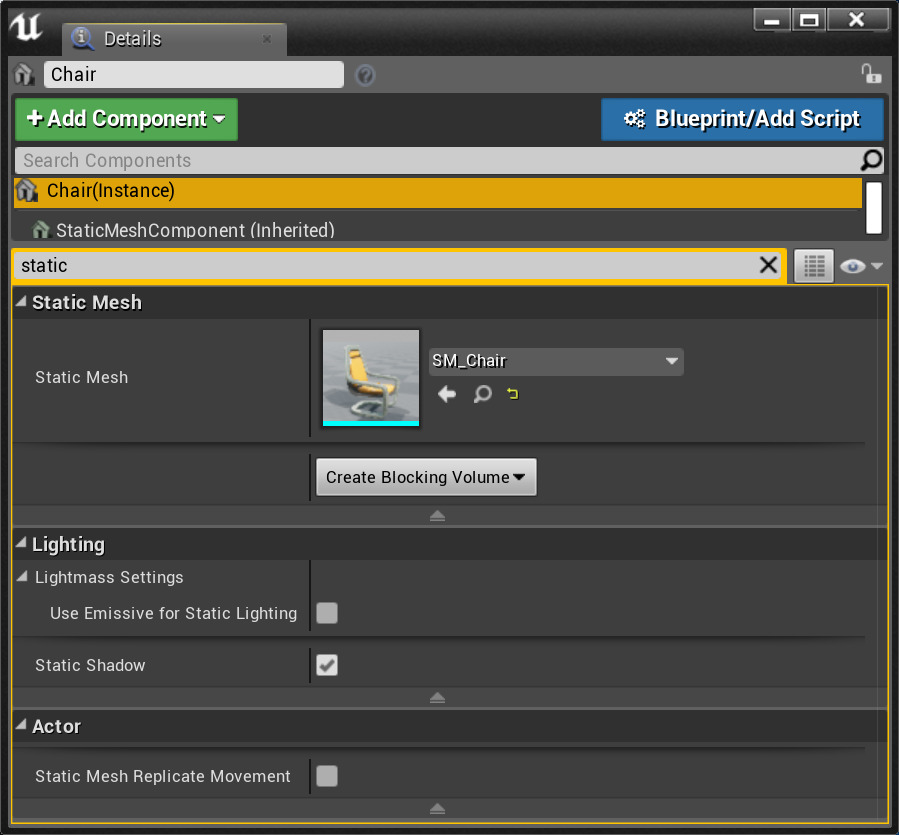Open the Add Component menu
Image resolution: width=899 pixels, height=835 pixels.
(x=125, y=118)
